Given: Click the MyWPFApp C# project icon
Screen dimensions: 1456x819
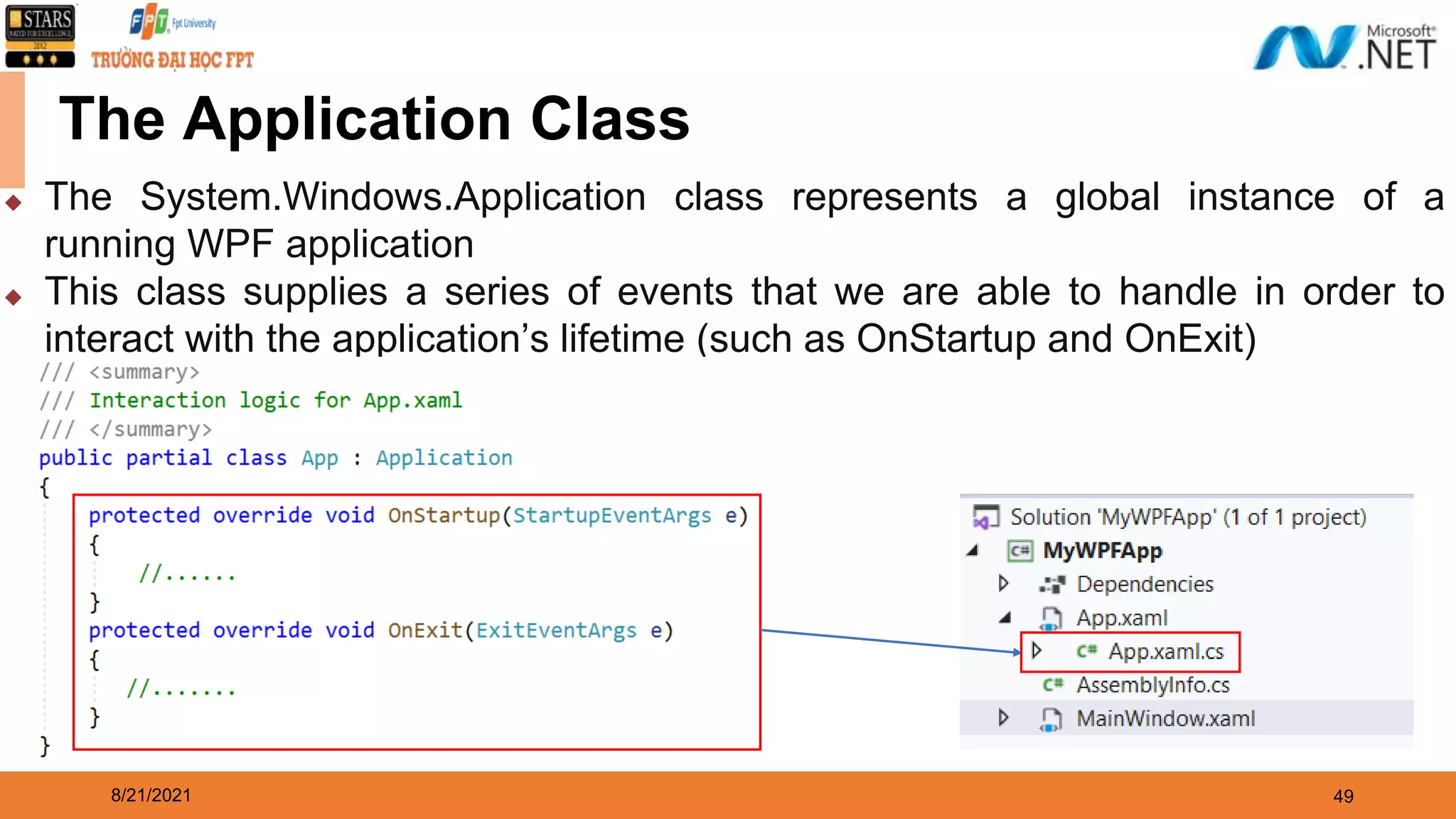Looking at the screenshot, I should click(1020, 551).
